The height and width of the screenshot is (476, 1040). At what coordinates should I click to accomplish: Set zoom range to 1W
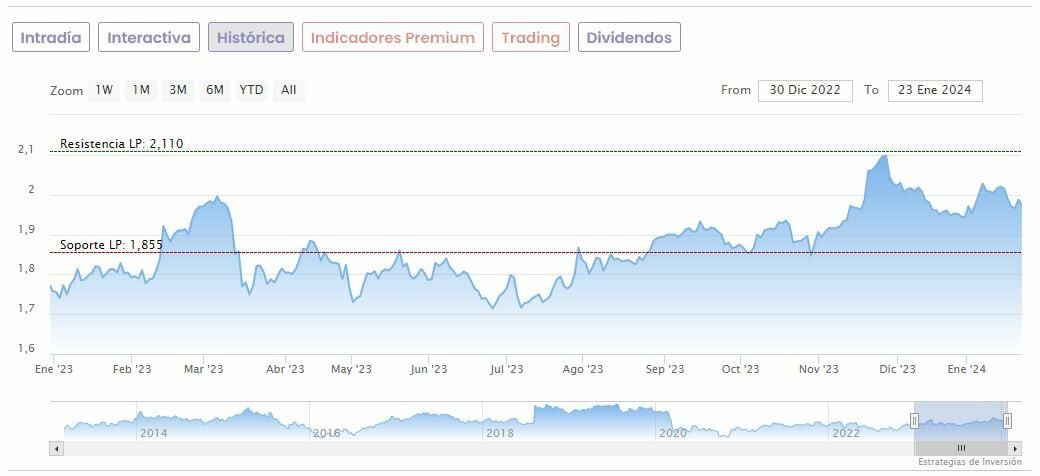point(104,90)
